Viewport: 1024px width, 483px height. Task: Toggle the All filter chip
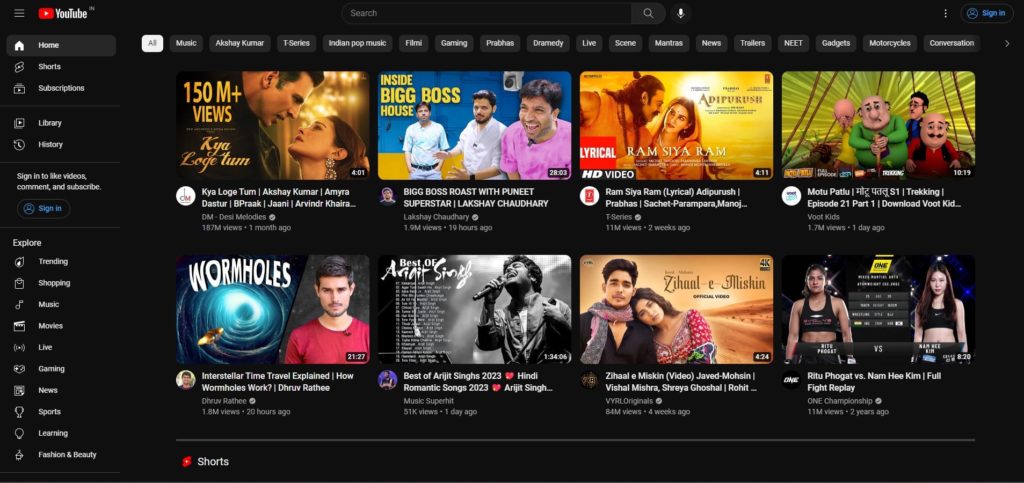tap(152, 43)
